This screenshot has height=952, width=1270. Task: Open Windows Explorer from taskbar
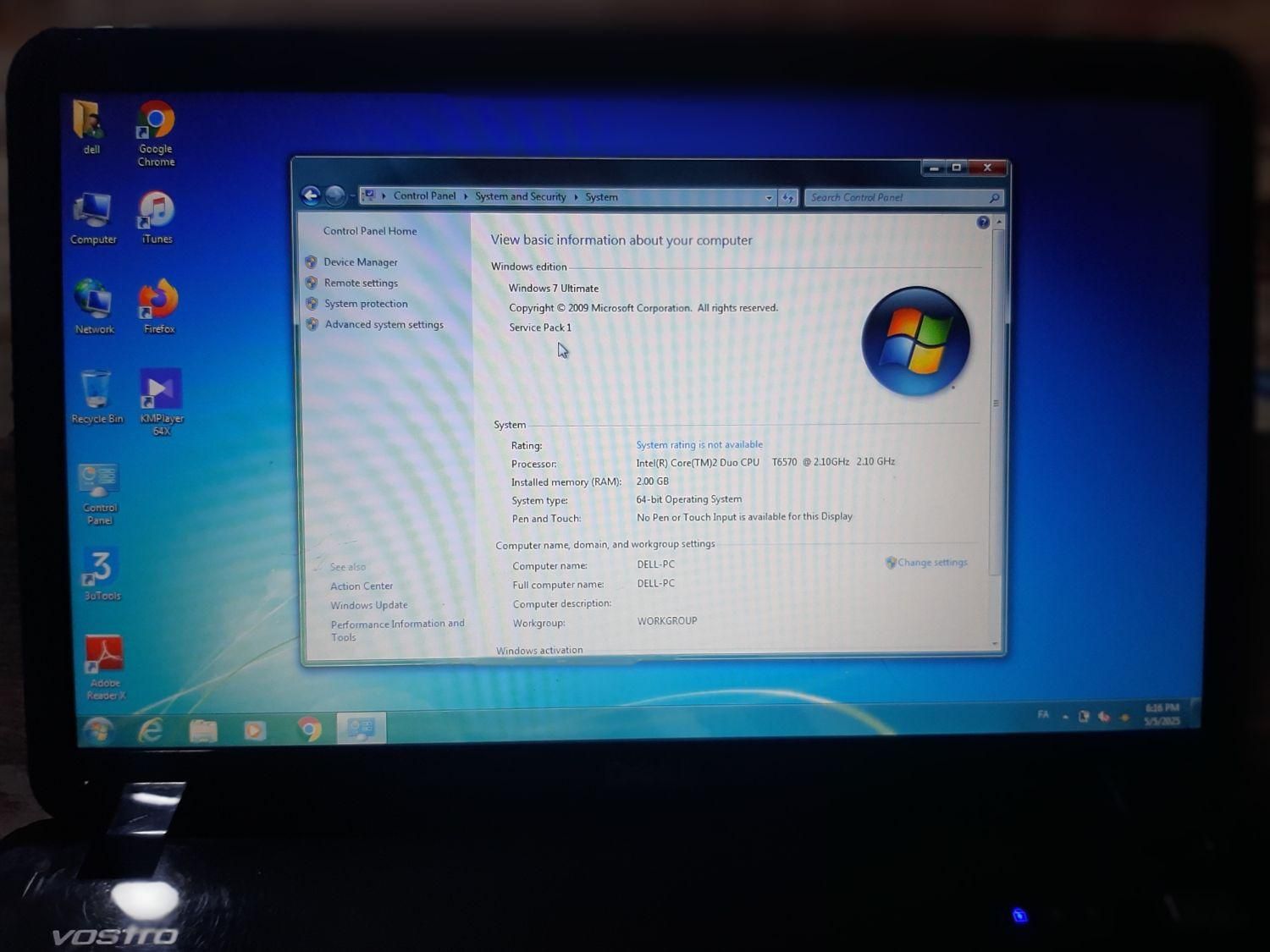(203, 730)
